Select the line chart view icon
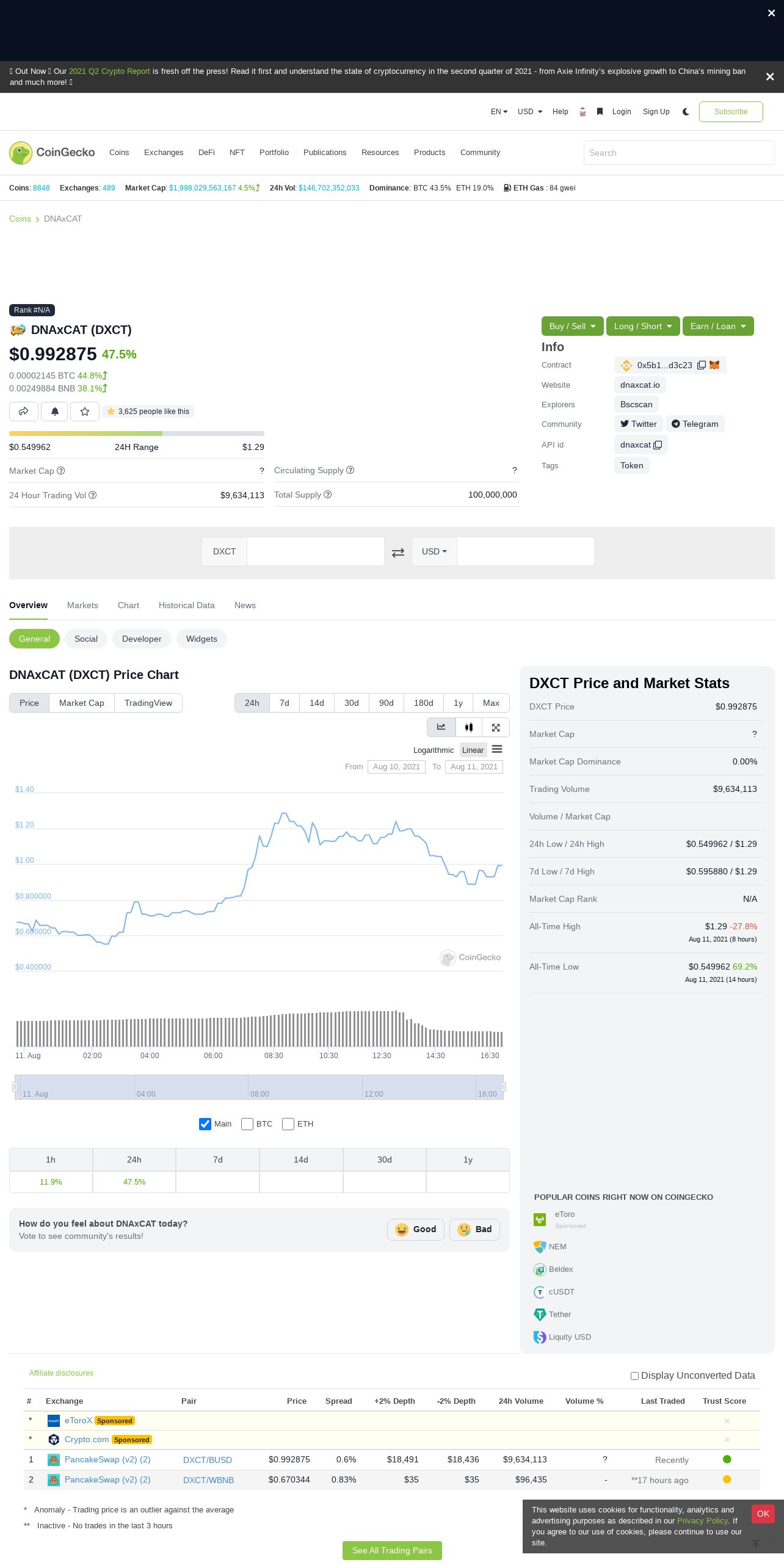784x1568 pixels. point(441,727)
